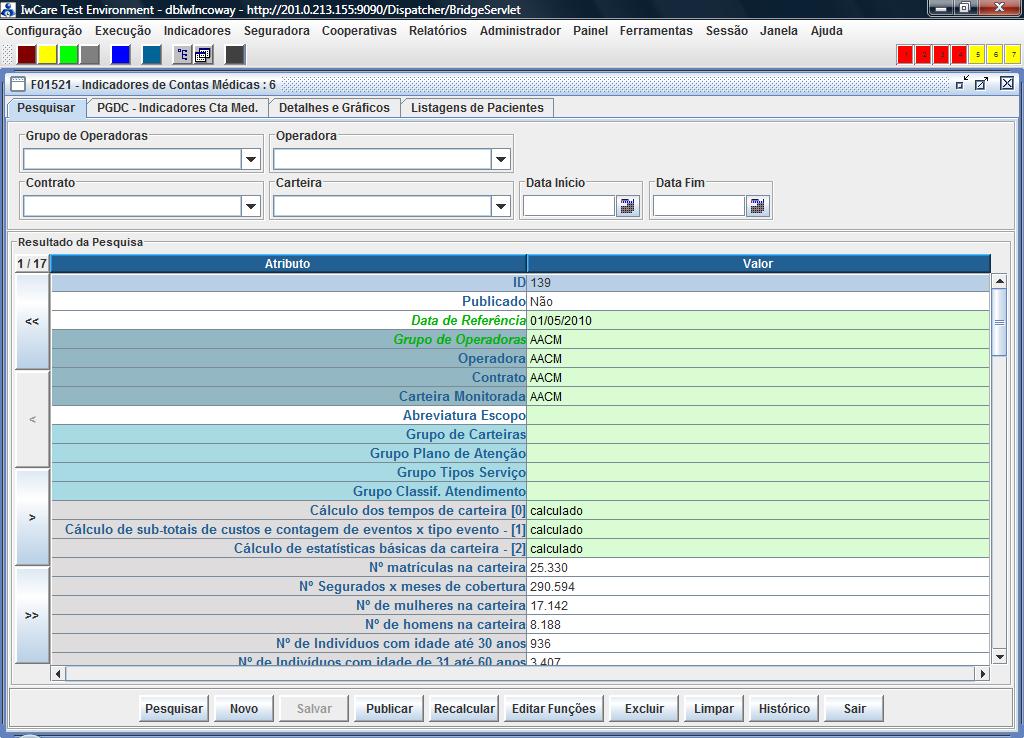This screenshot has width=1024, height=738.
Task: Jump to last record with >> button
Action: point(32,615)
